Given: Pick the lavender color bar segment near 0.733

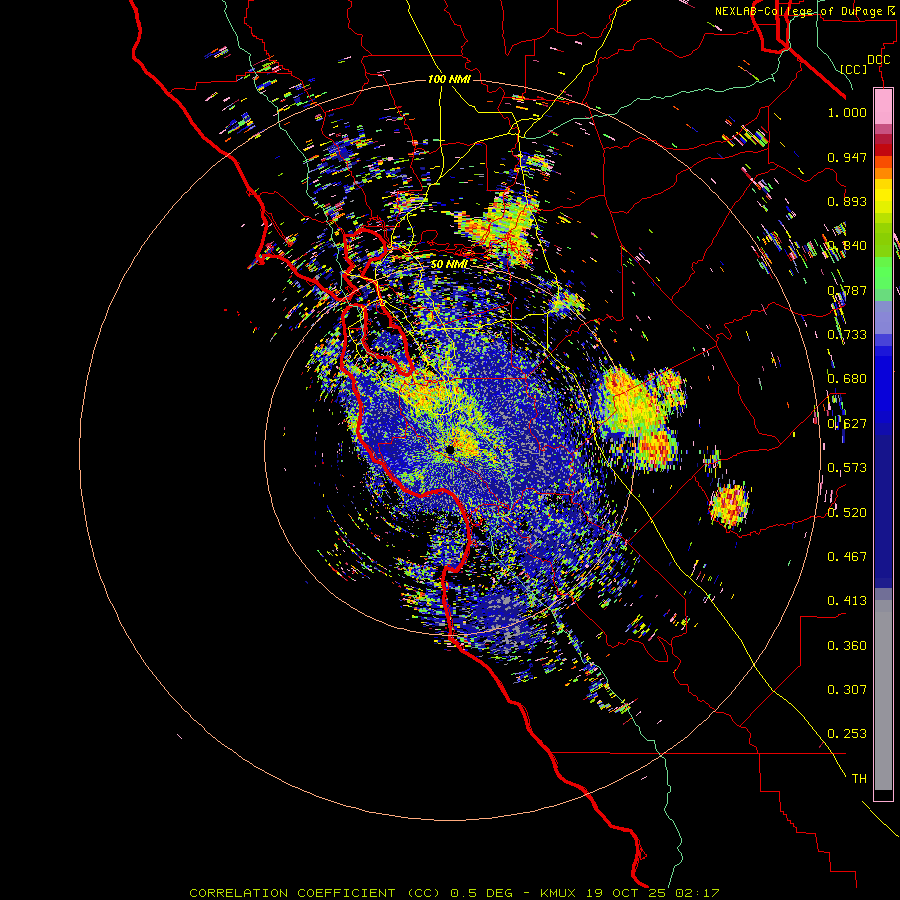Looking at the screenshot, I should coord(883,317).
